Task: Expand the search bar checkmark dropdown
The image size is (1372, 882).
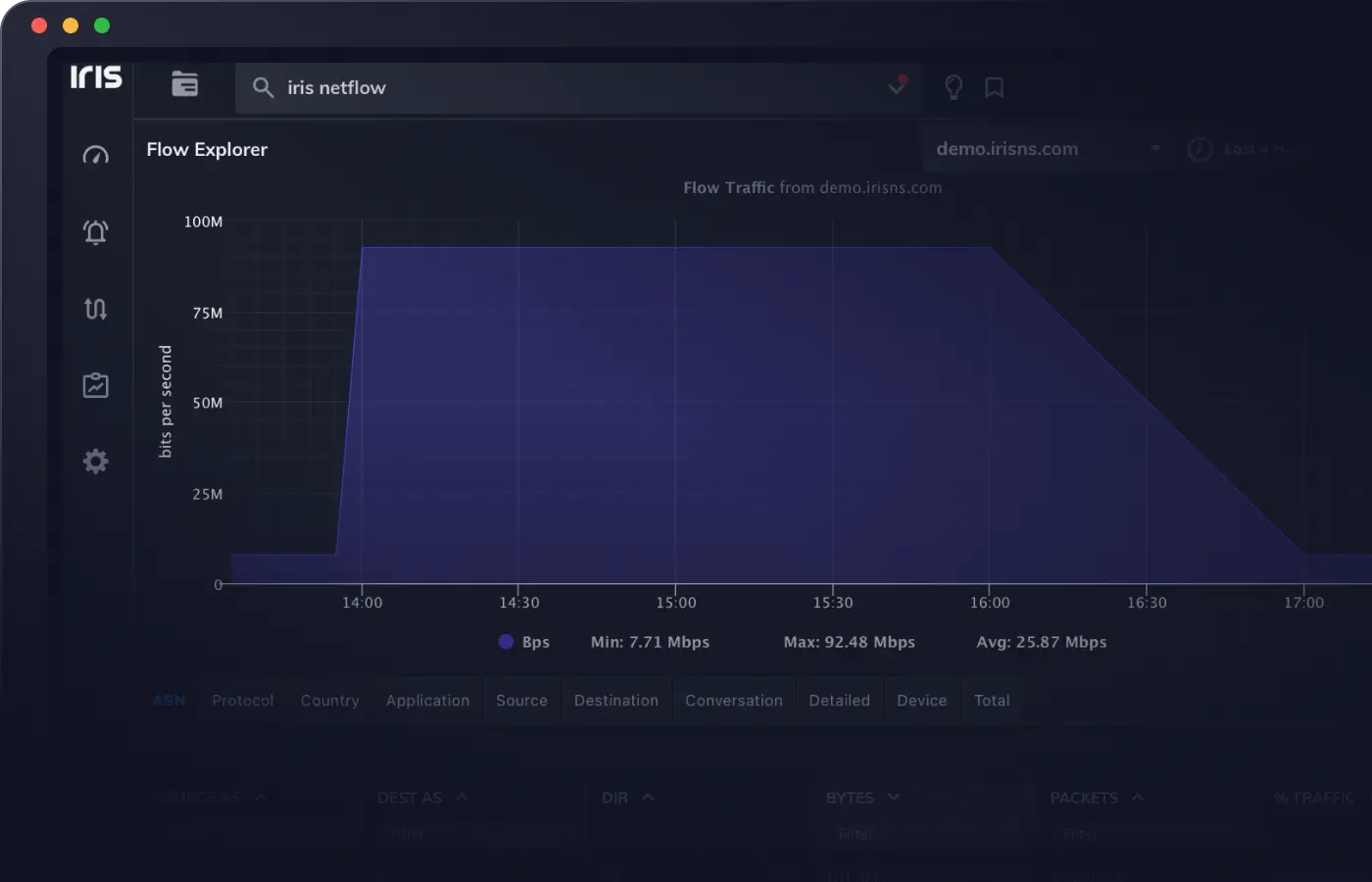Action: [896, 87]
